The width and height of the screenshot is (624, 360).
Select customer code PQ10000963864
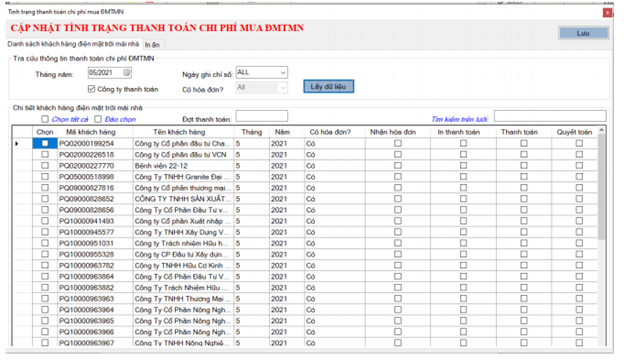point(86,276)
